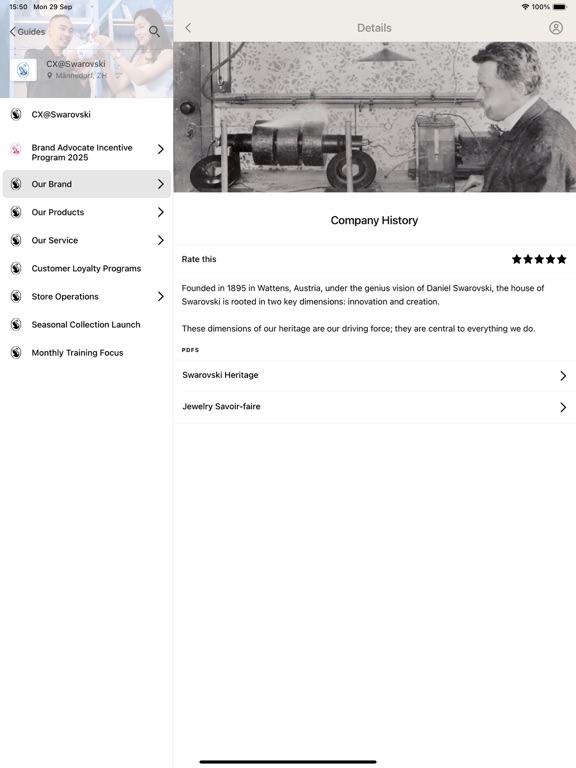The width and height of the screenshot is (576, 768).
Task: Expand Our Products chevron
Action: (161, 212)
